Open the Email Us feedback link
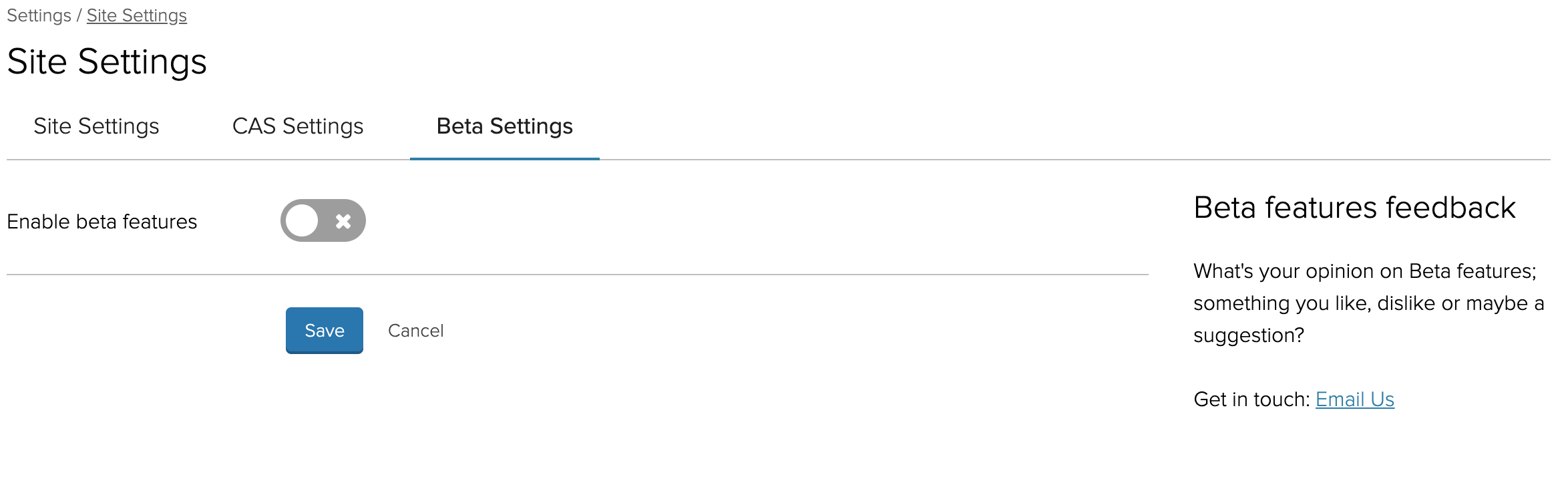This screenshot has width=1568, height=497. 1354,399
